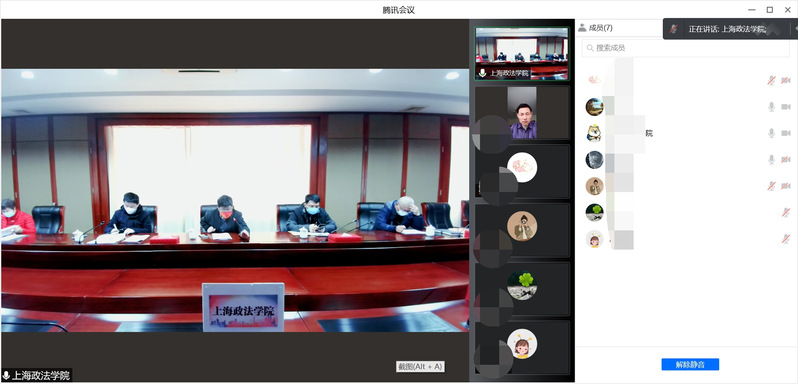Select the 上海政法学院 video thumbnail at the top
Viewport: 798px width, 384px height.
tap(522, 53)
